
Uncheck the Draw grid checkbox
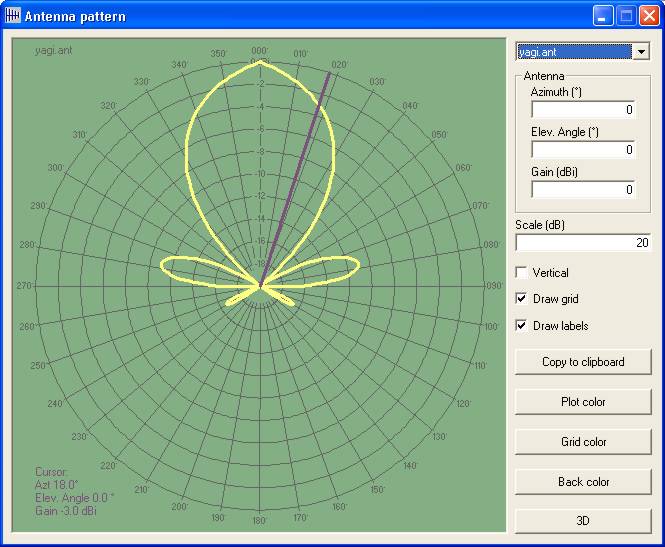521,299
